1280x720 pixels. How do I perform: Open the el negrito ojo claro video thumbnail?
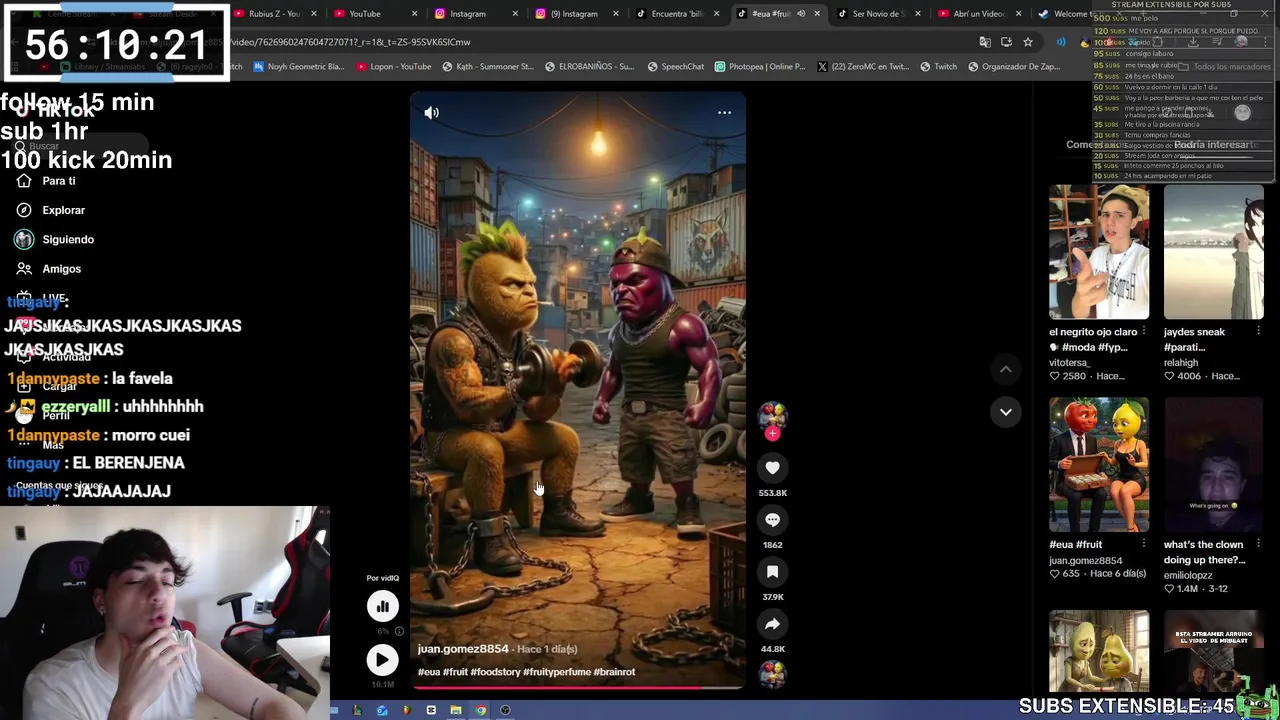tap(1099, 252)
